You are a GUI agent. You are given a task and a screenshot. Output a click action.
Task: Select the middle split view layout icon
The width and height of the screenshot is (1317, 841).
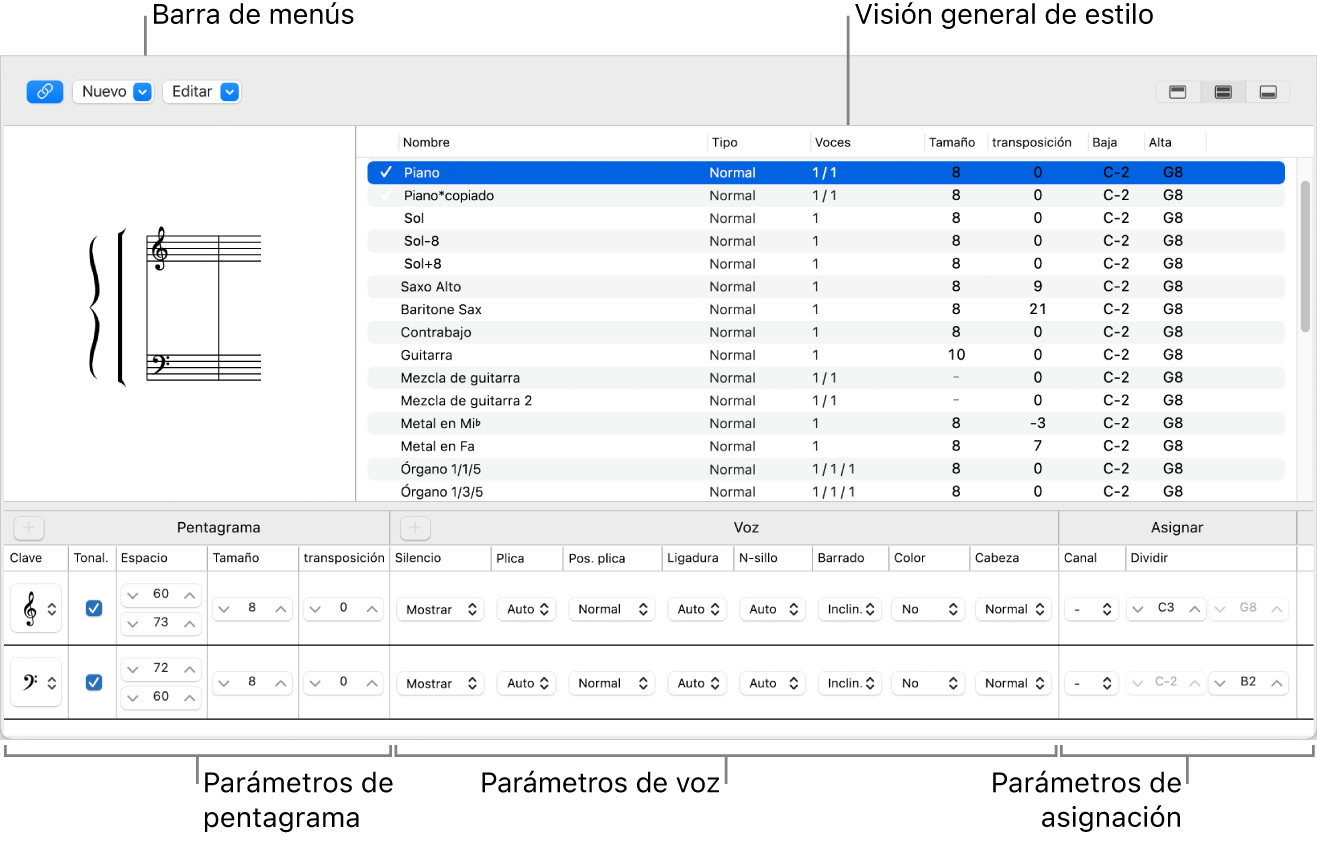click(1222, 92)
